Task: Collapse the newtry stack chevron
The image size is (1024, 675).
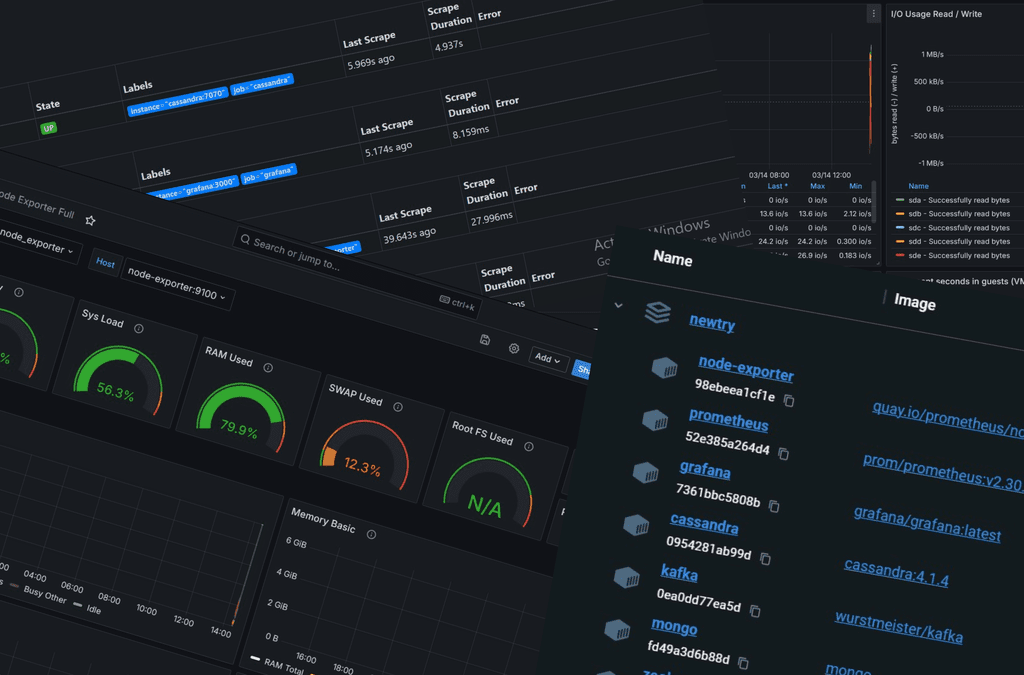Action: (618, 306)
